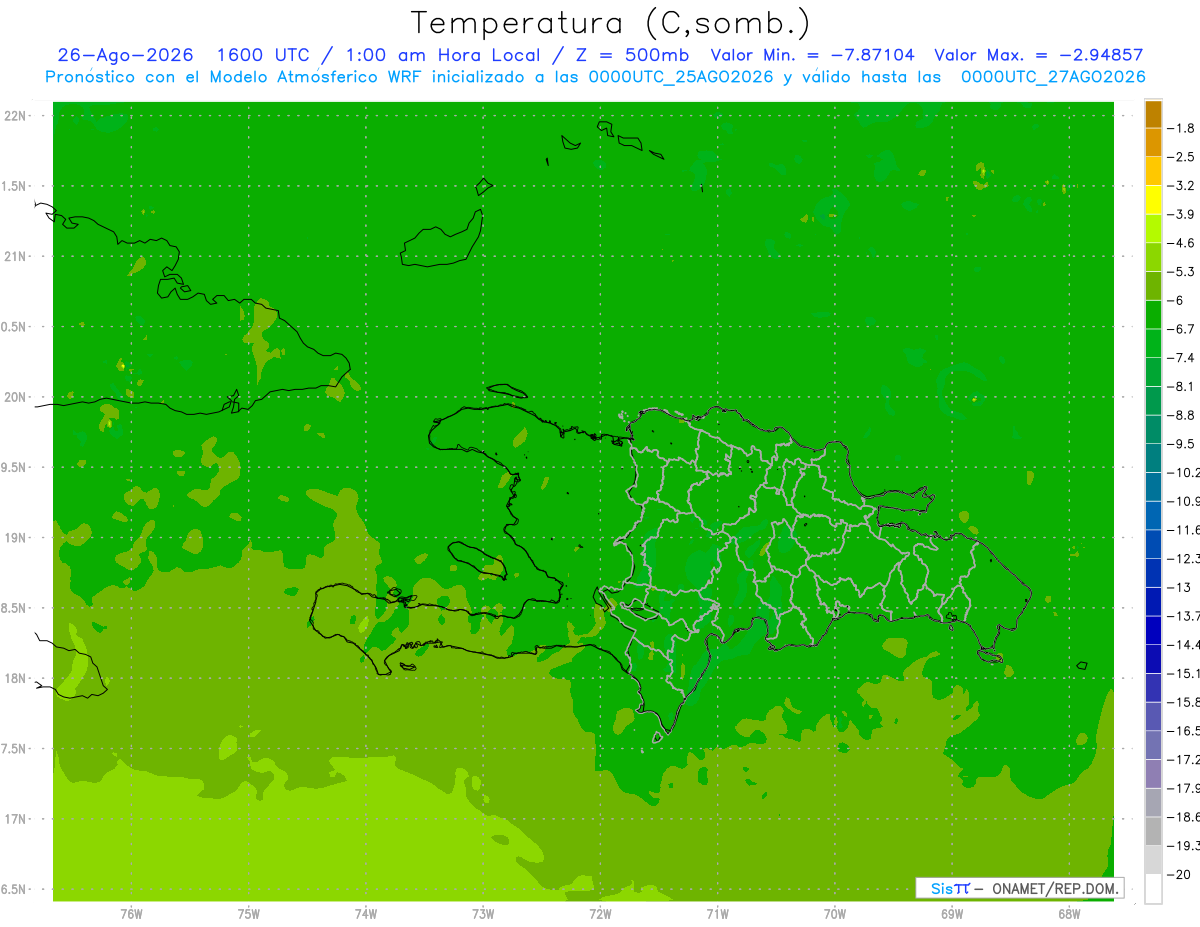This screenshot has height=927, width=1200.
Task: Click the "70W" longitude label
Action: coord(835,914)
